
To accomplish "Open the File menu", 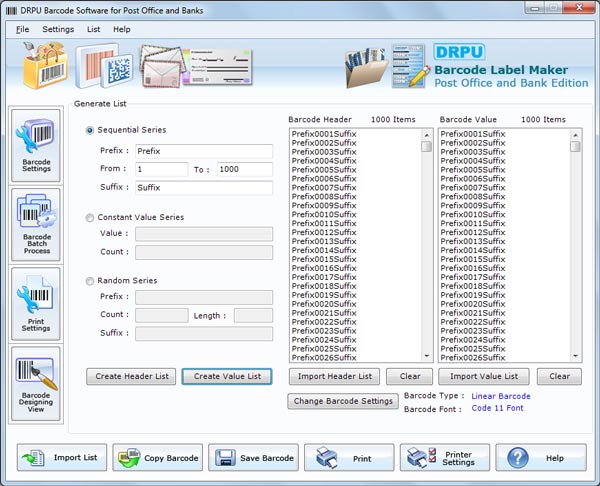I will (x=23, y=29).
